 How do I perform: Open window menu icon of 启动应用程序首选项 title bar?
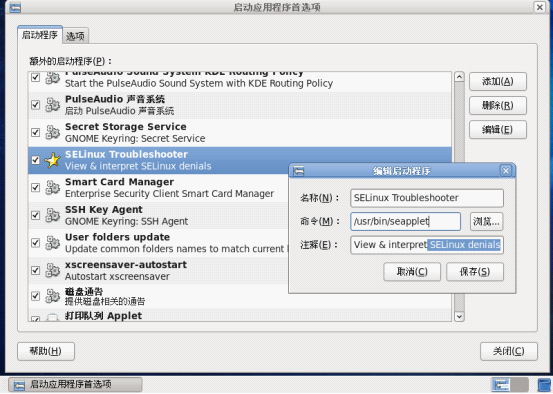[x=15, y=7]
